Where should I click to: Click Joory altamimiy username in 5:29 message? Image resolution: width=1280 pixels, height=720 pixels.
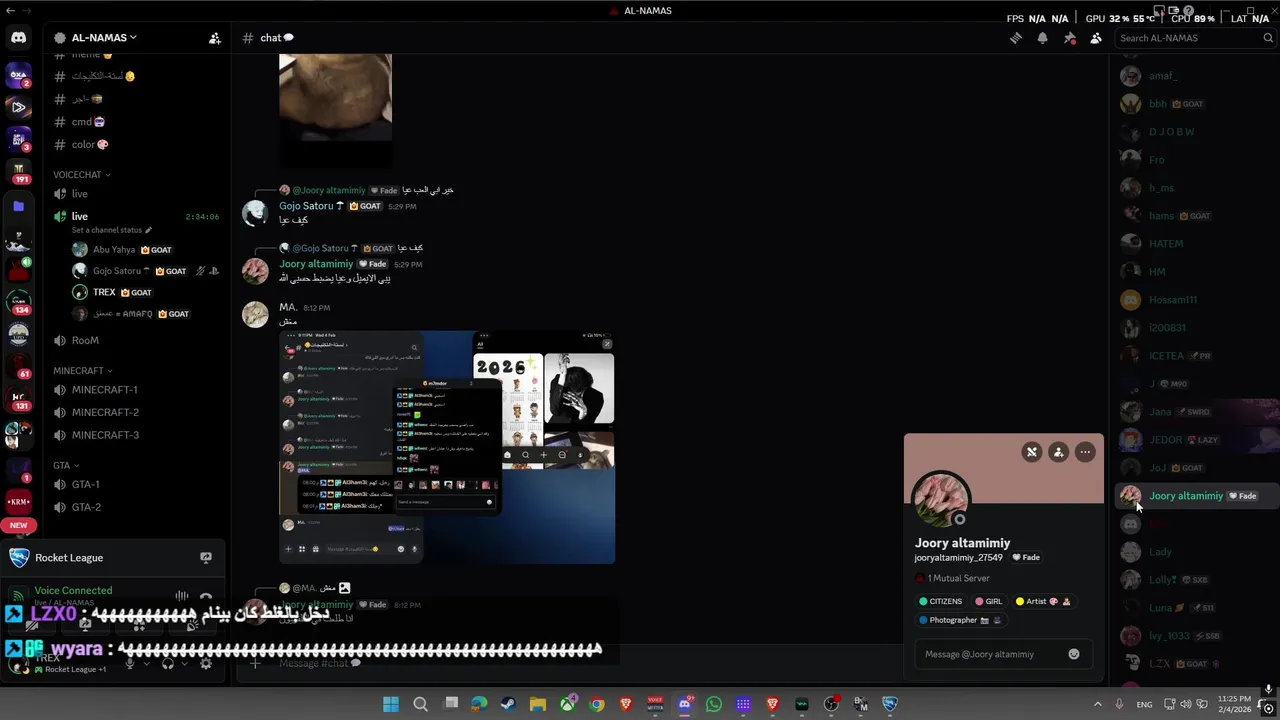click(316, 264)
